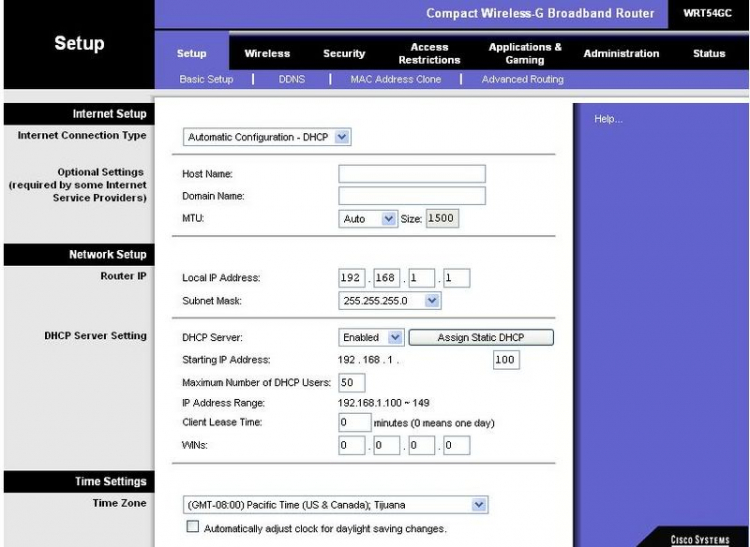Open the MTU Auto dropdown
The image size is (750, 547).
click(368, 219)
